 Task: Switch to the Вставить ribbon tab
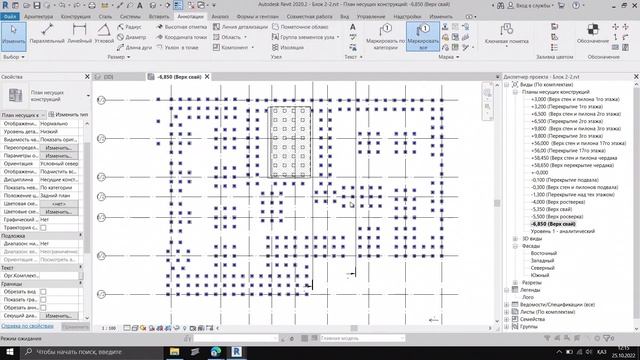point(159,17)
